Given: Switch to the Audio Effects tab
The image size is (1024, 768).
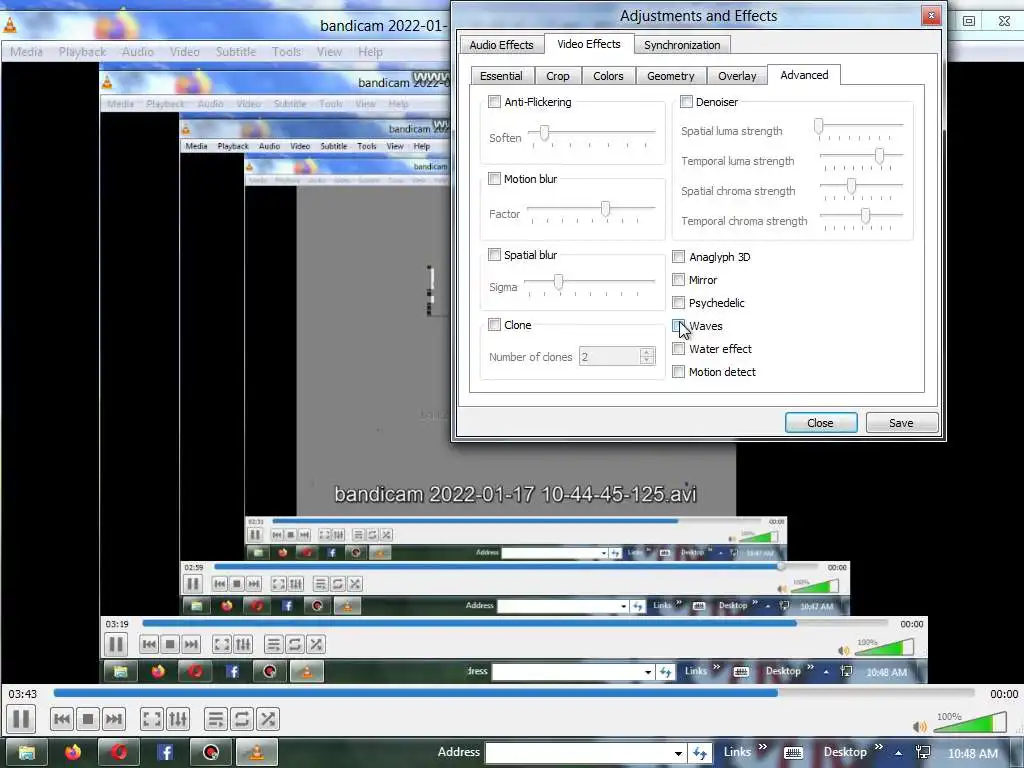Looking at the screenshot, I should pyautogui.click(x=502, y=45).
